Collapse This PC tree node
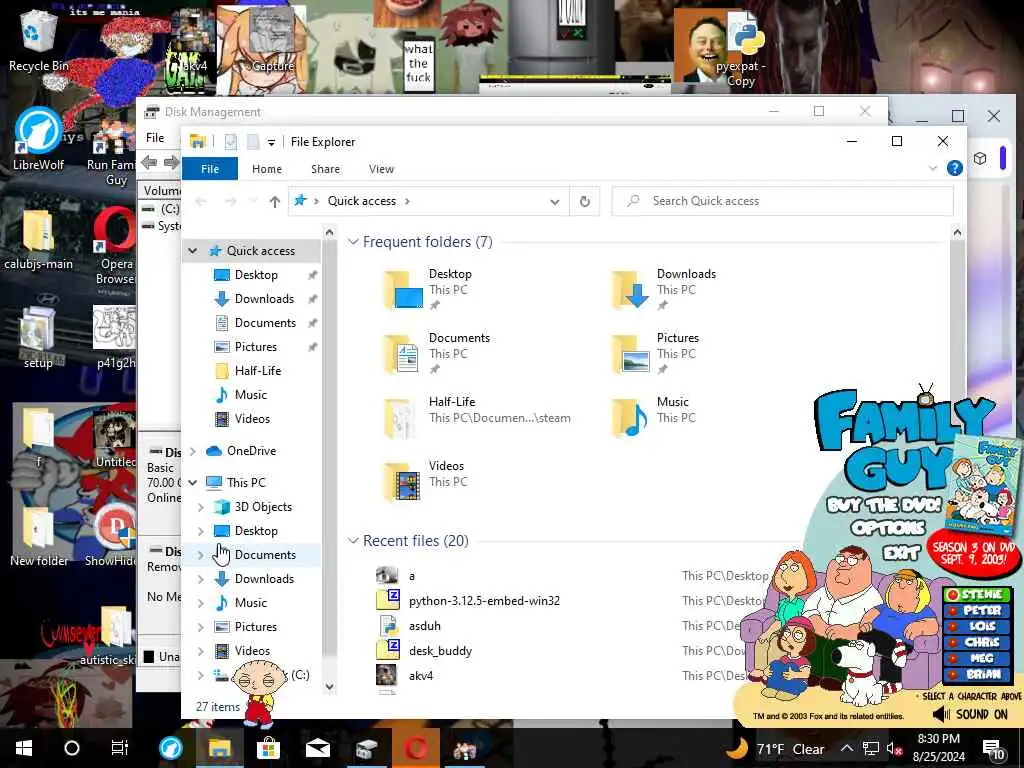Viewport: 1024px width, 768px height. [193, 483]
